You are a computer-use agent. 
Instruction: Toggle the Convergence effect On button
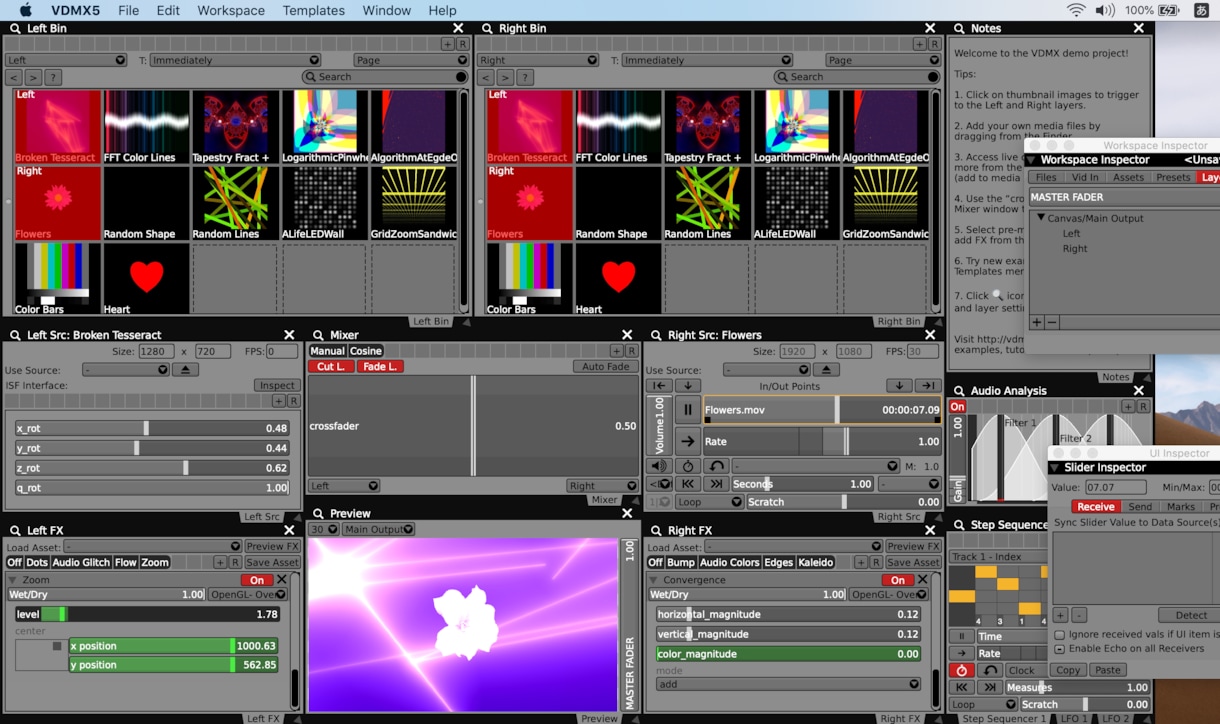pyautogui.click(x=898, y=580)
